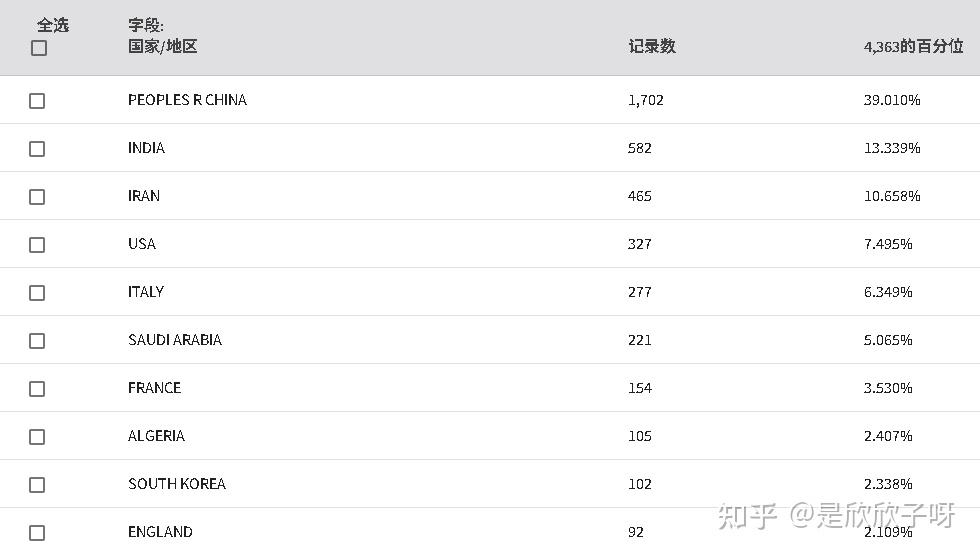
Task: Click the 1,702 record count value
Action: click(646, 100)
